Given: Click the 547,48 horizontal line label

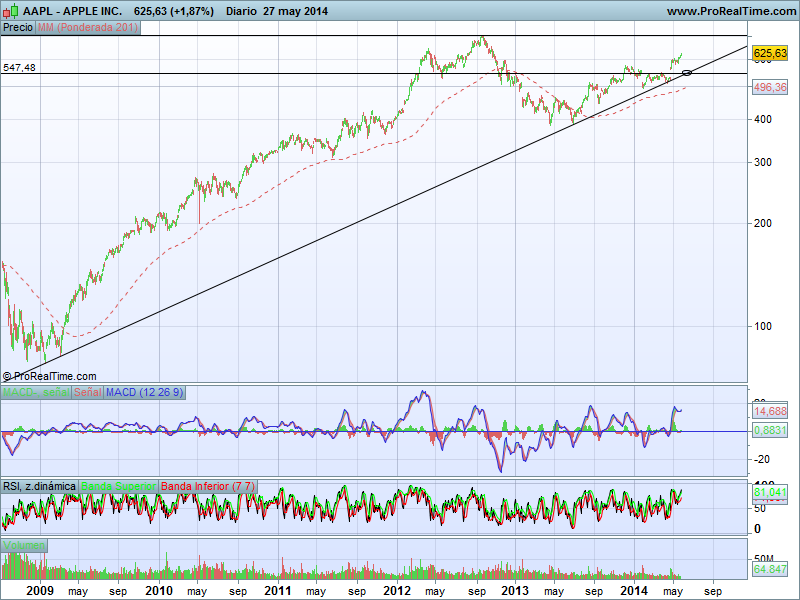Looking at the screenshot, I should 19,67.
